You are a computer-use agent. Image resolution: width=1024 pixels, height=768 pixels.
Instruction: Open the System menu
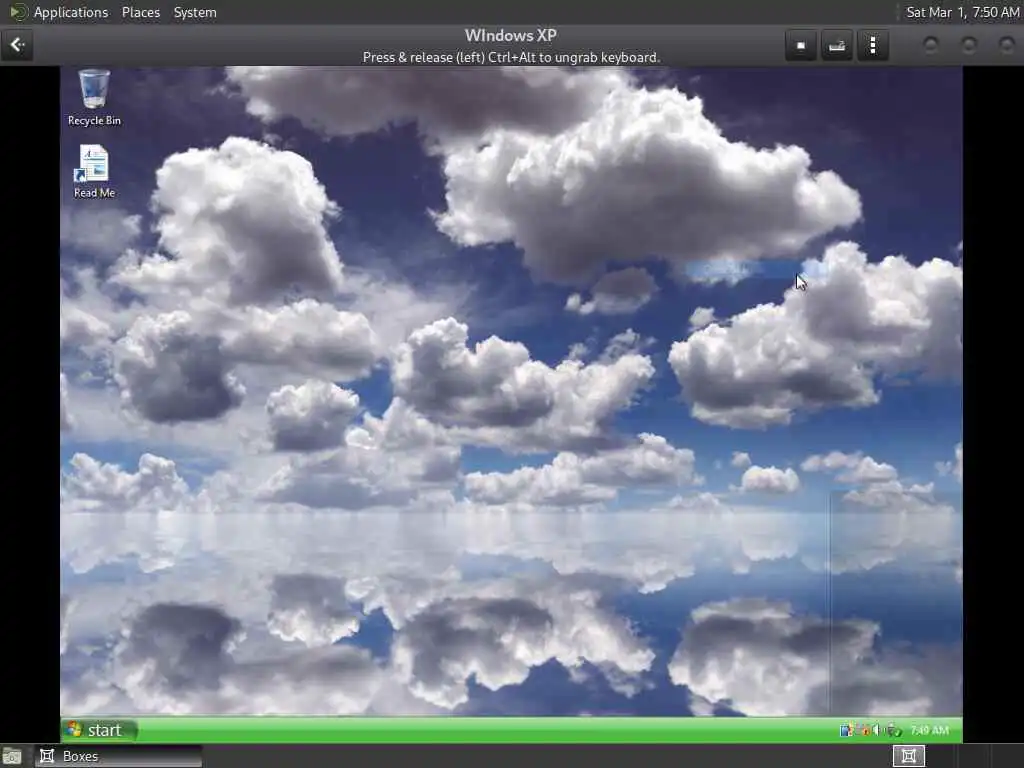pos(195,12)
